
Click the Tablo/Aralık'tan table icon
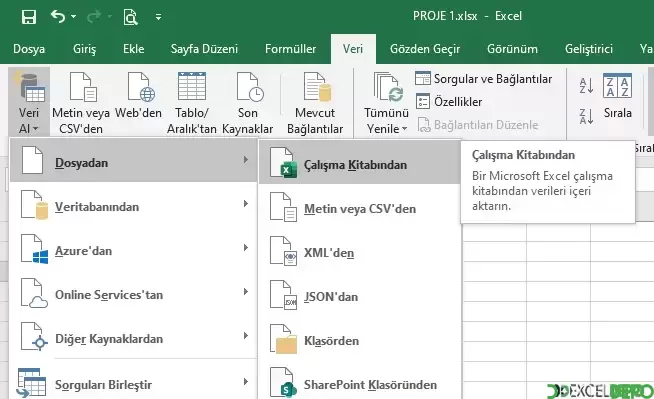191,86
